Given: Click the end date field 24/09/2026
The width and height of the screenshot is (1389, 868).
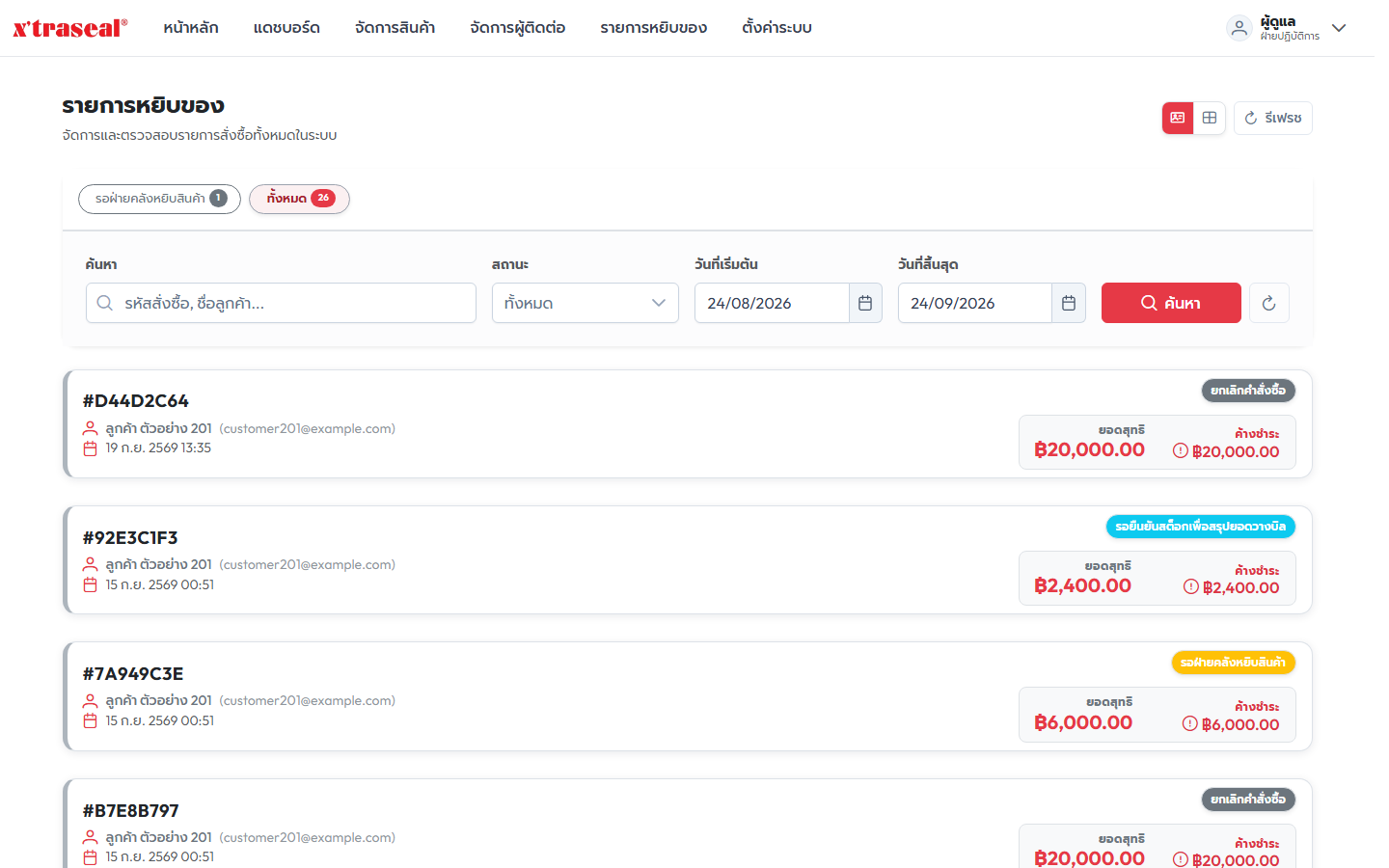Looking at the screenshot, I should coord(975,303).
